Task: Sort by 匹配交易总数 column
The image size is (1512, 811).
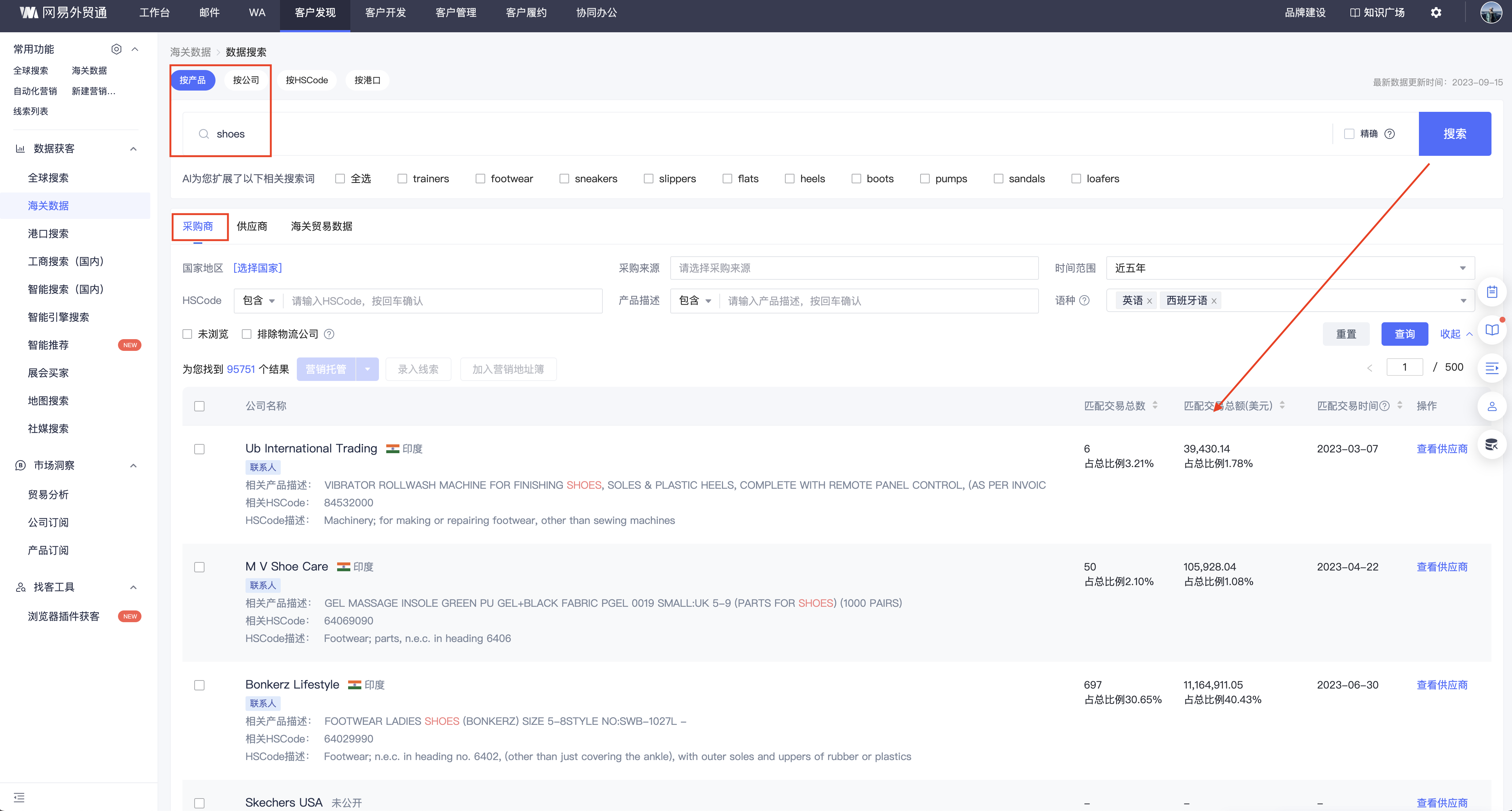Action: click(1155, 405)
